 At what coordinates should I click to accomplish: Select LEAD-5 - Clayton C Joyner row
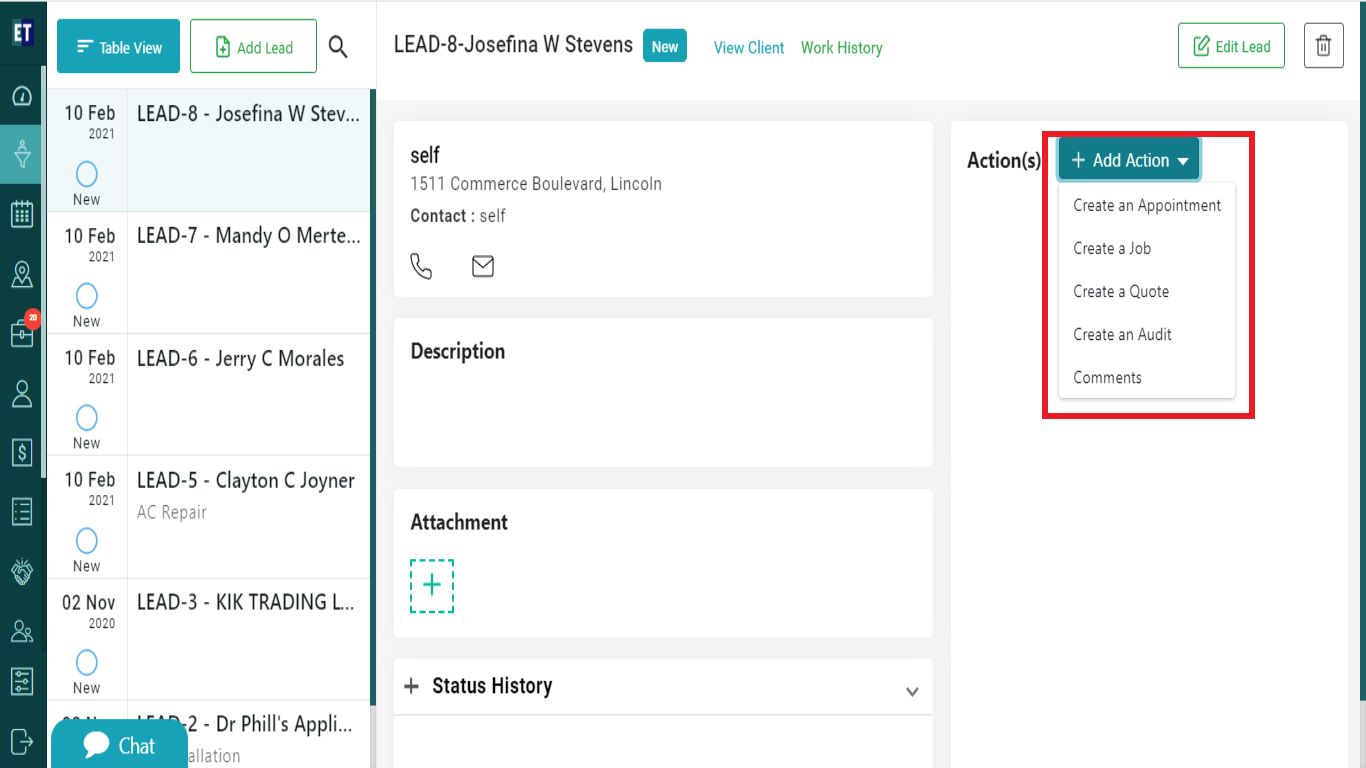pos(209,517)
